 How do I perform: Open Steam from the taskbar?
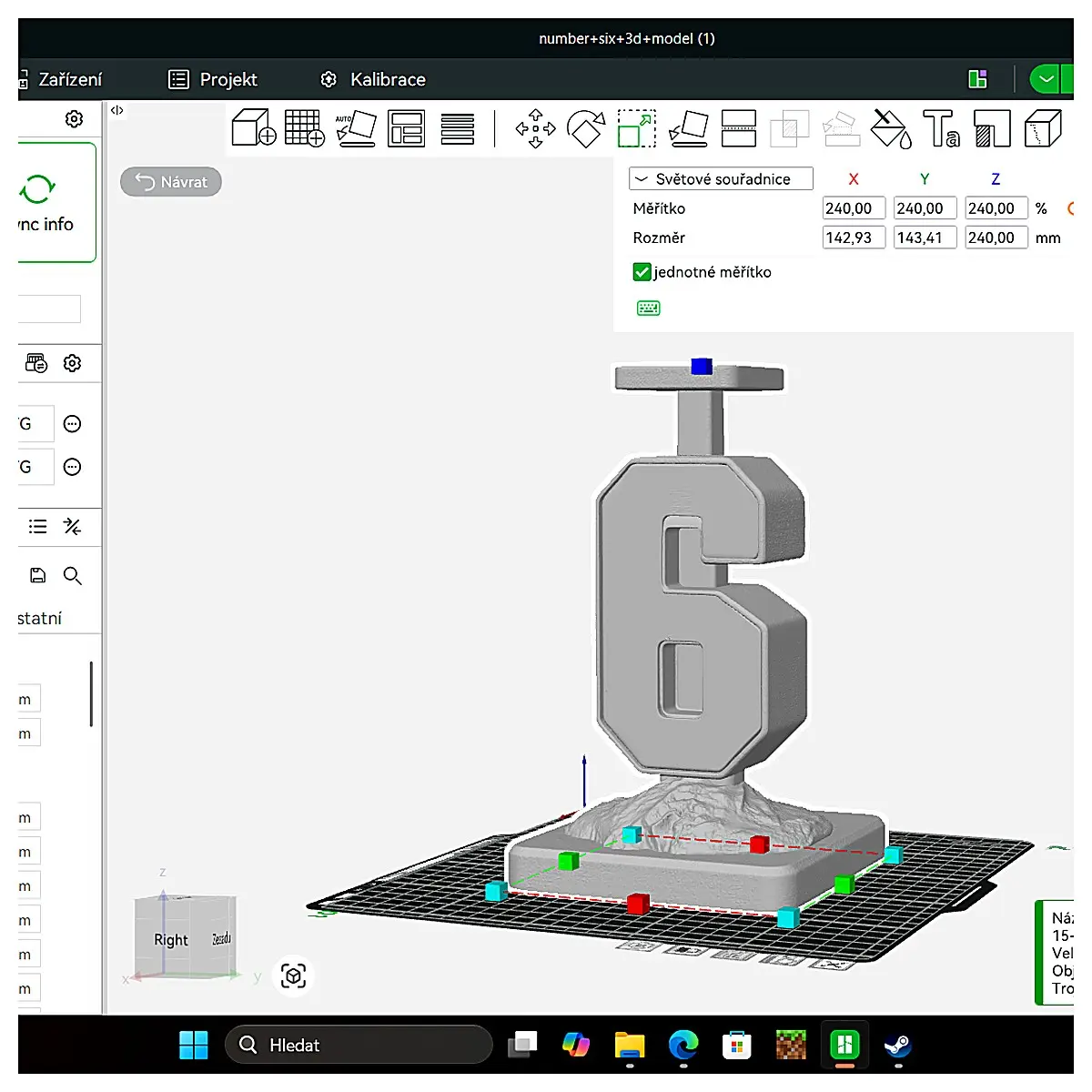pos(897,1045)
